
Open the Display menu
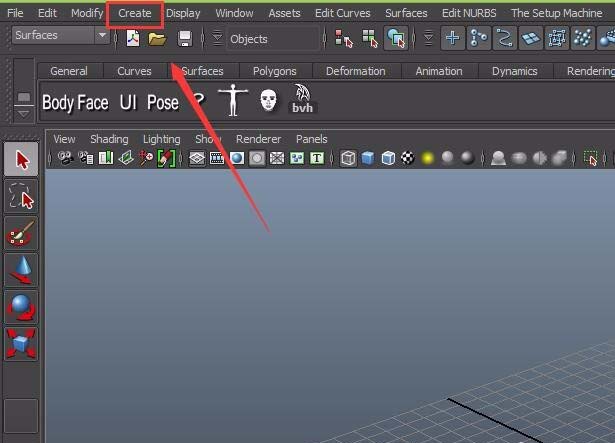pyautogui.click(x=183, y=13)
